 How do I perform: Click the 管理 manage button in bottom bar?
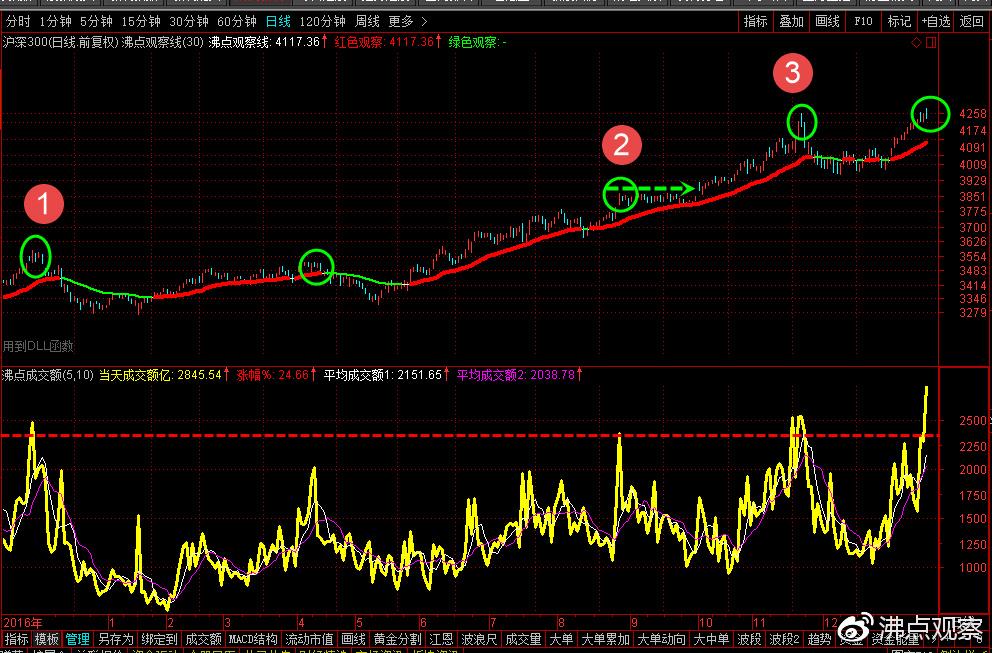tap(77, 639)
